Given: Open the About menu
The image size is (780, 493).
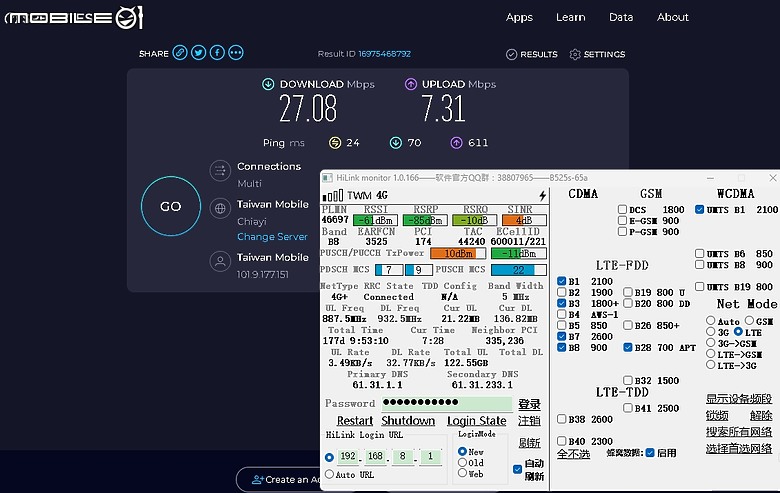Looking at the screenshot, I should [673, 17].
